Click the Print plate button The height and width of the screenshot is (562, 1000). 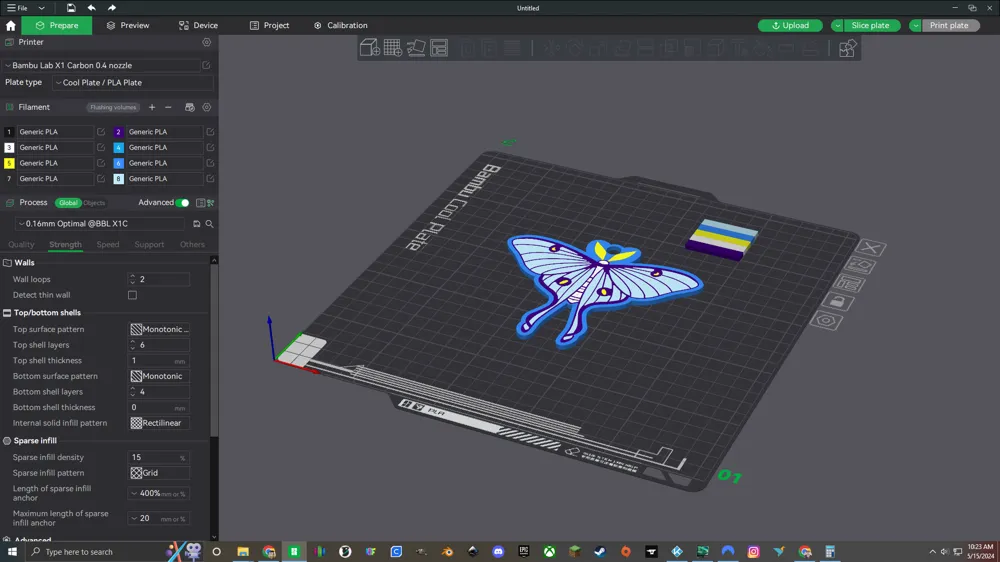coord(949,26)
